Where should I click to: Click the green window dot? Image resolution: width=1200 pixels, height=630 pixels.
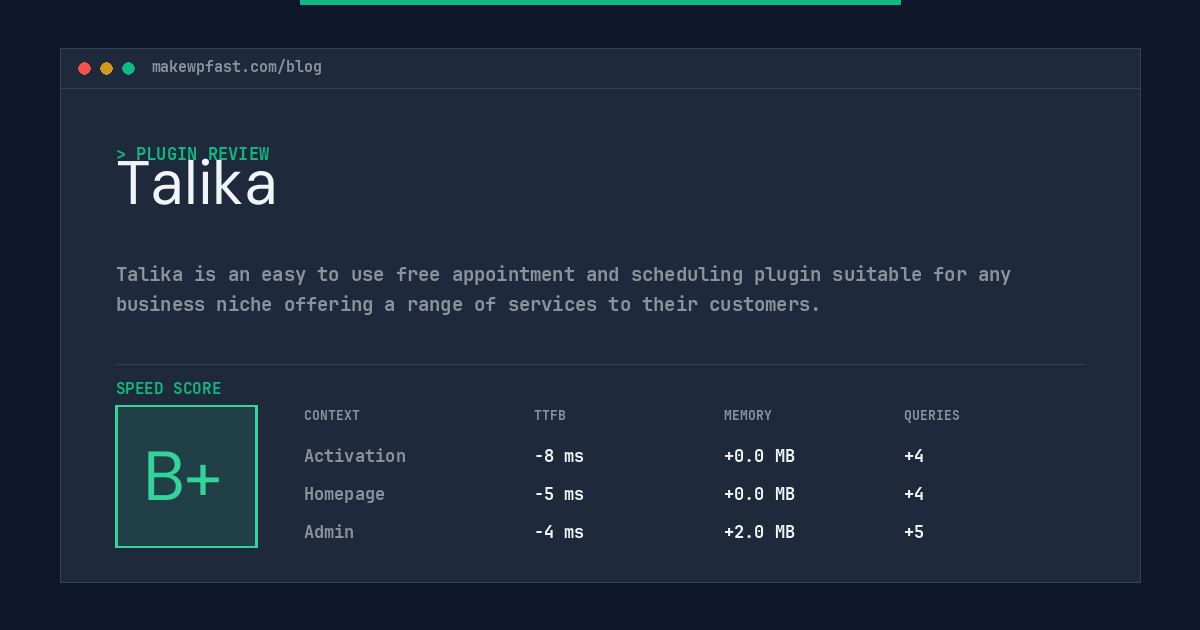(x=128, y=68)
